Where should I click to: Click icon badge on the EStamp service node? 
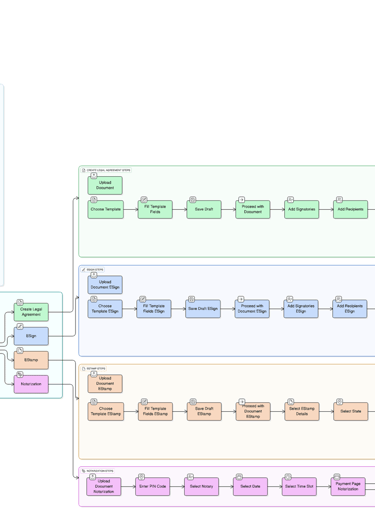tap(20, 351)
